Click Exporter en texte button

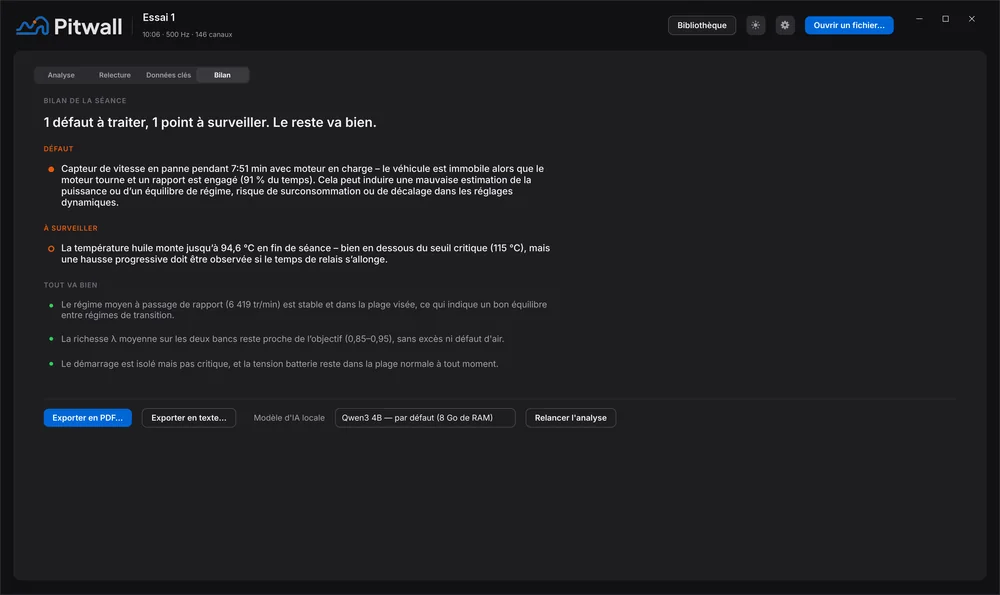point(189,418)
